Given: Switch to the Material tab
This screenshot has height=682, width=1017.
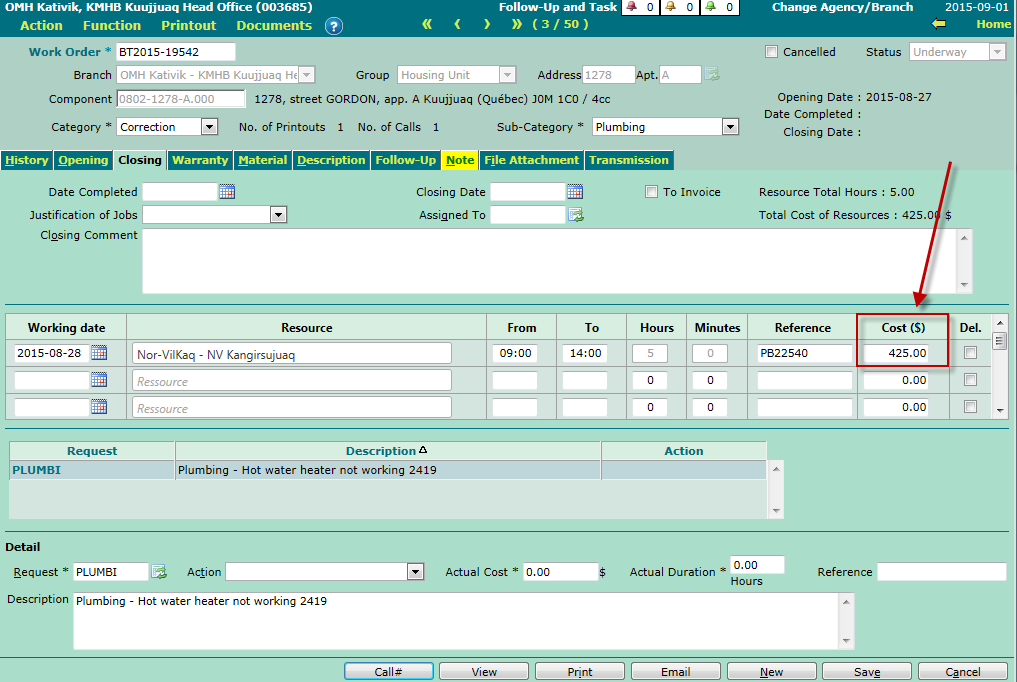Looking at the screenshot, I should pyautogui.click(x=263, y=160).
